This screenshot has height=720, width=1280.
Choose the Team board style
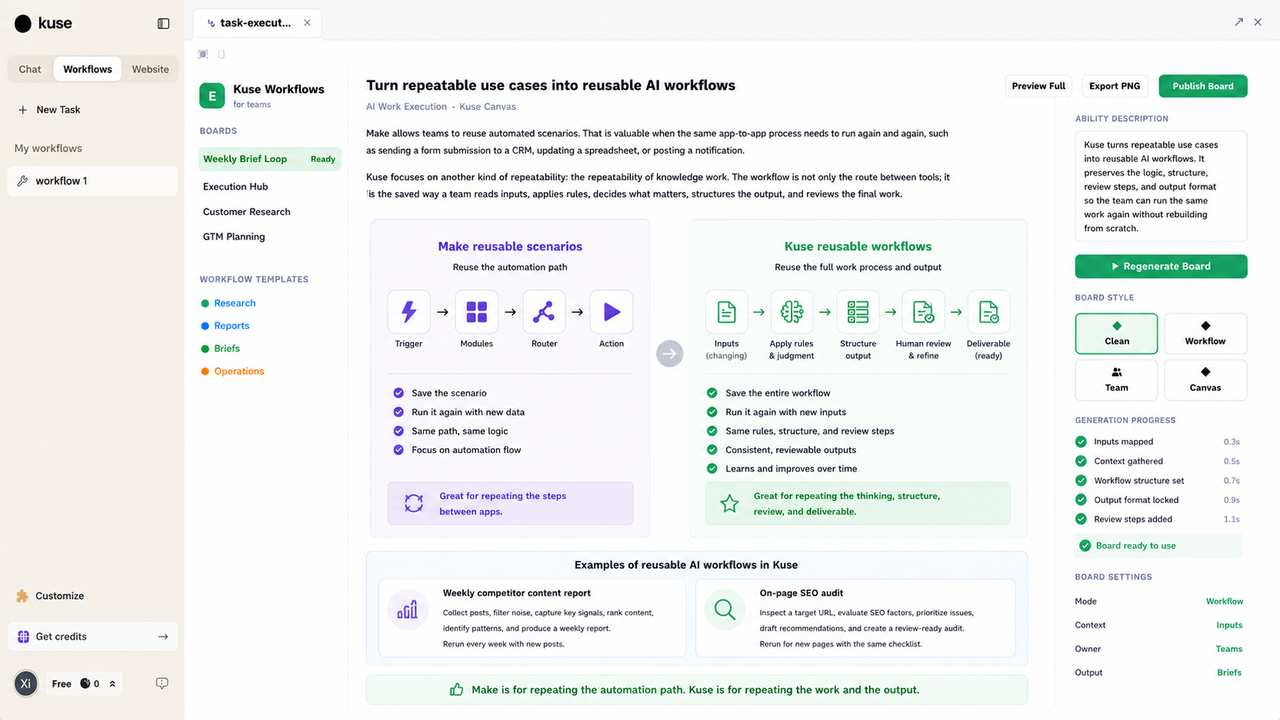[1117, 380]
